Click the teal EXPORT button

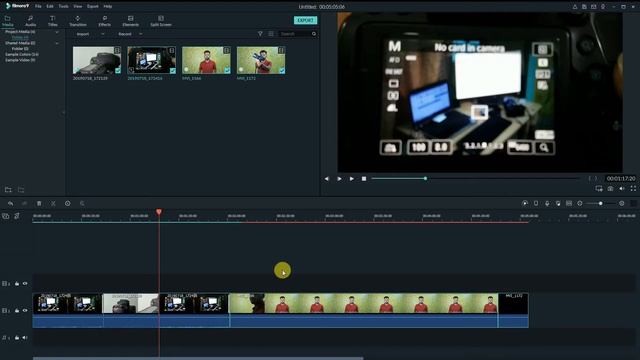tap(305, 20)
